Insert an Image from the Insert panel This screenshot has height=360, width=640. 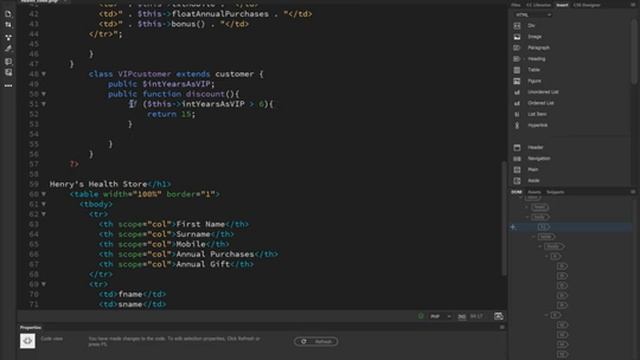pos(534,37)
